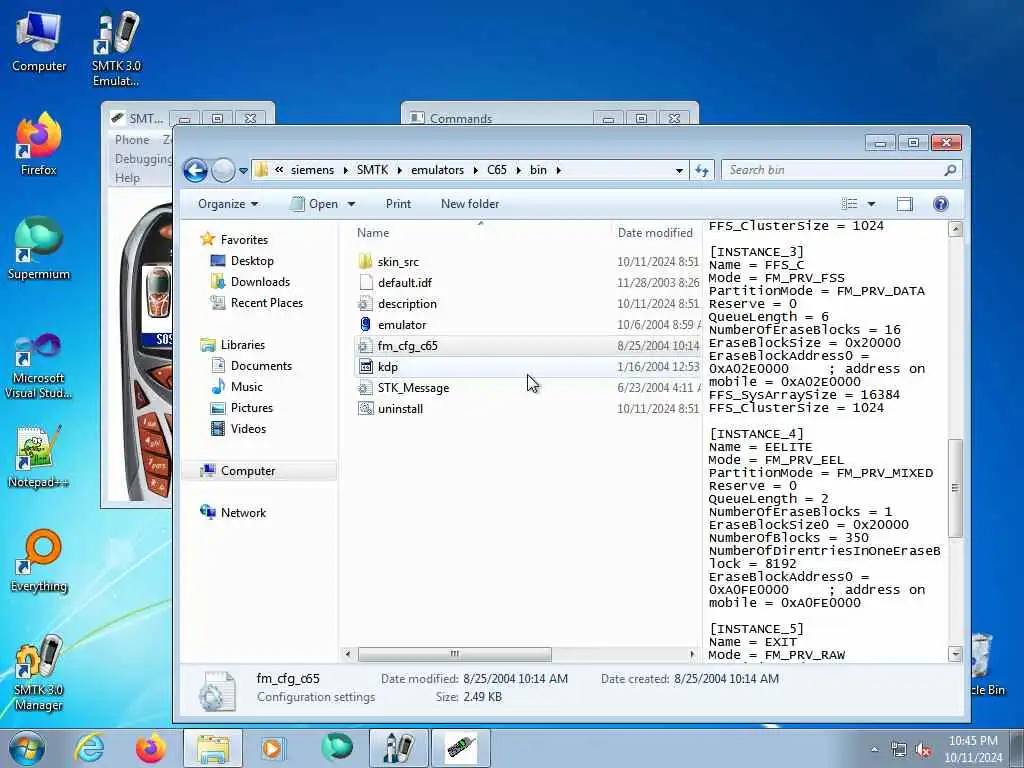Open Windows Media Player taskbar icon
The width and height of the screenshot is (1024, 768).
tap(272, 748)
